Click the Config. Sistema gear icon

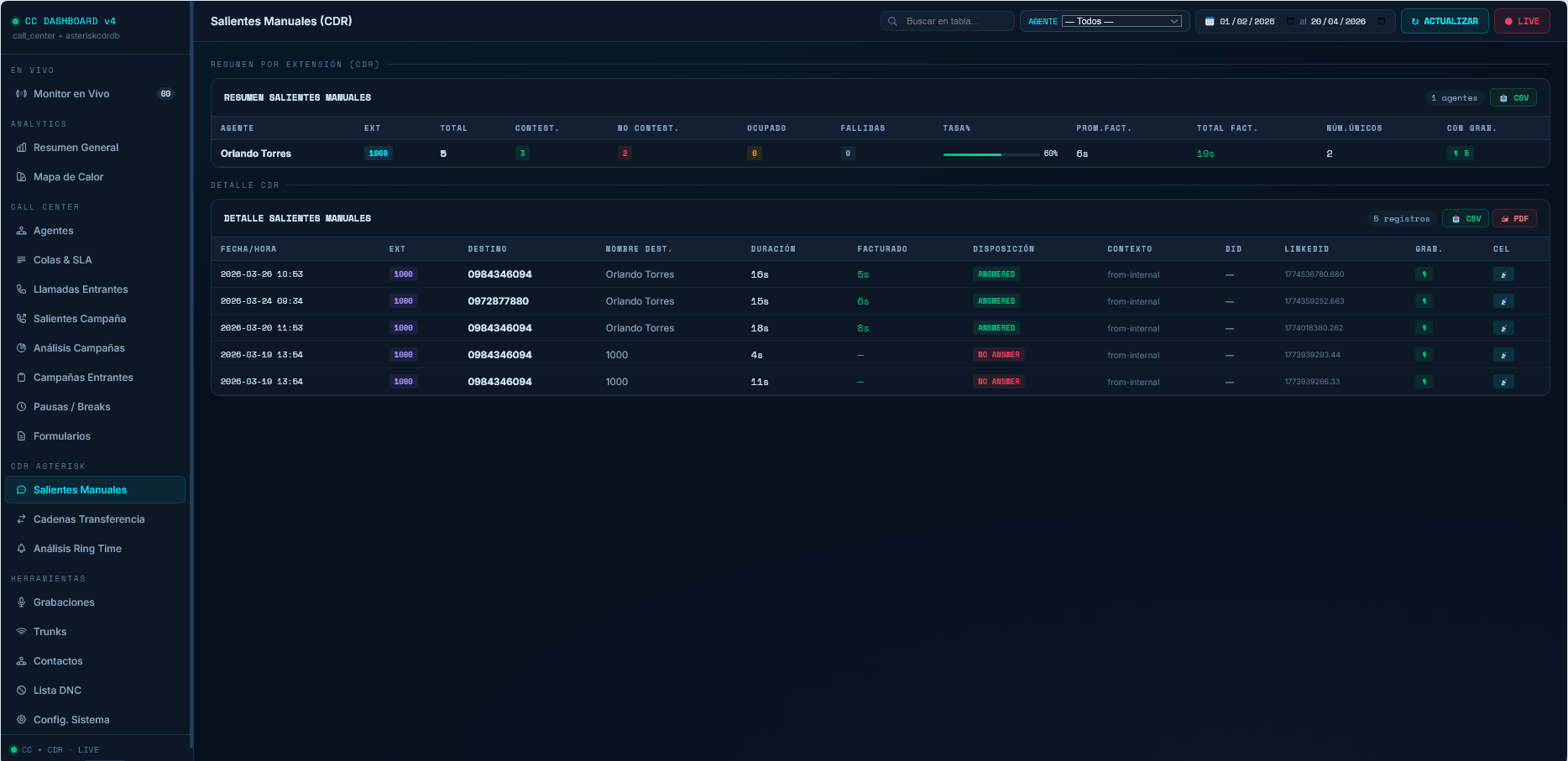[22, 720]
